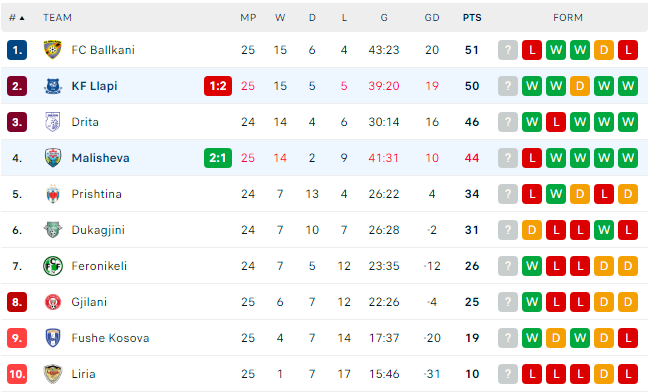
Task: Click the orange D form badge in KF Llapi's row
Action: point(580,86)
